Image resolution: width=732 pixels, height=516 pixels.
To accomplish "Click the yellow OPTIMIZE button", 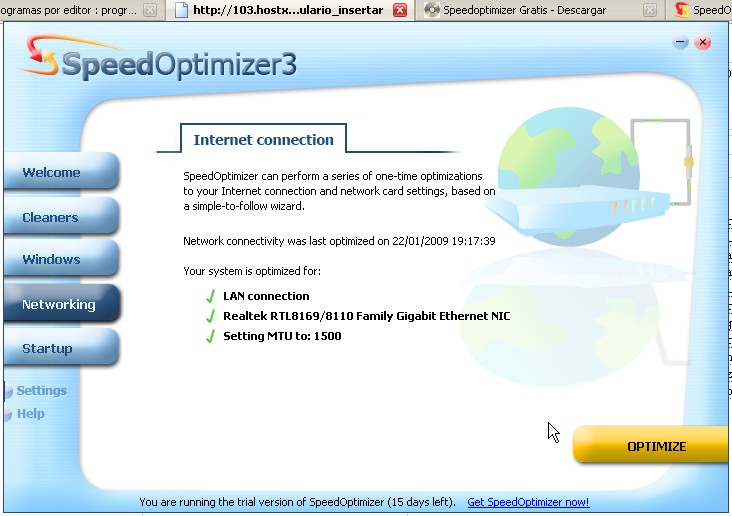I will point(651,446).
